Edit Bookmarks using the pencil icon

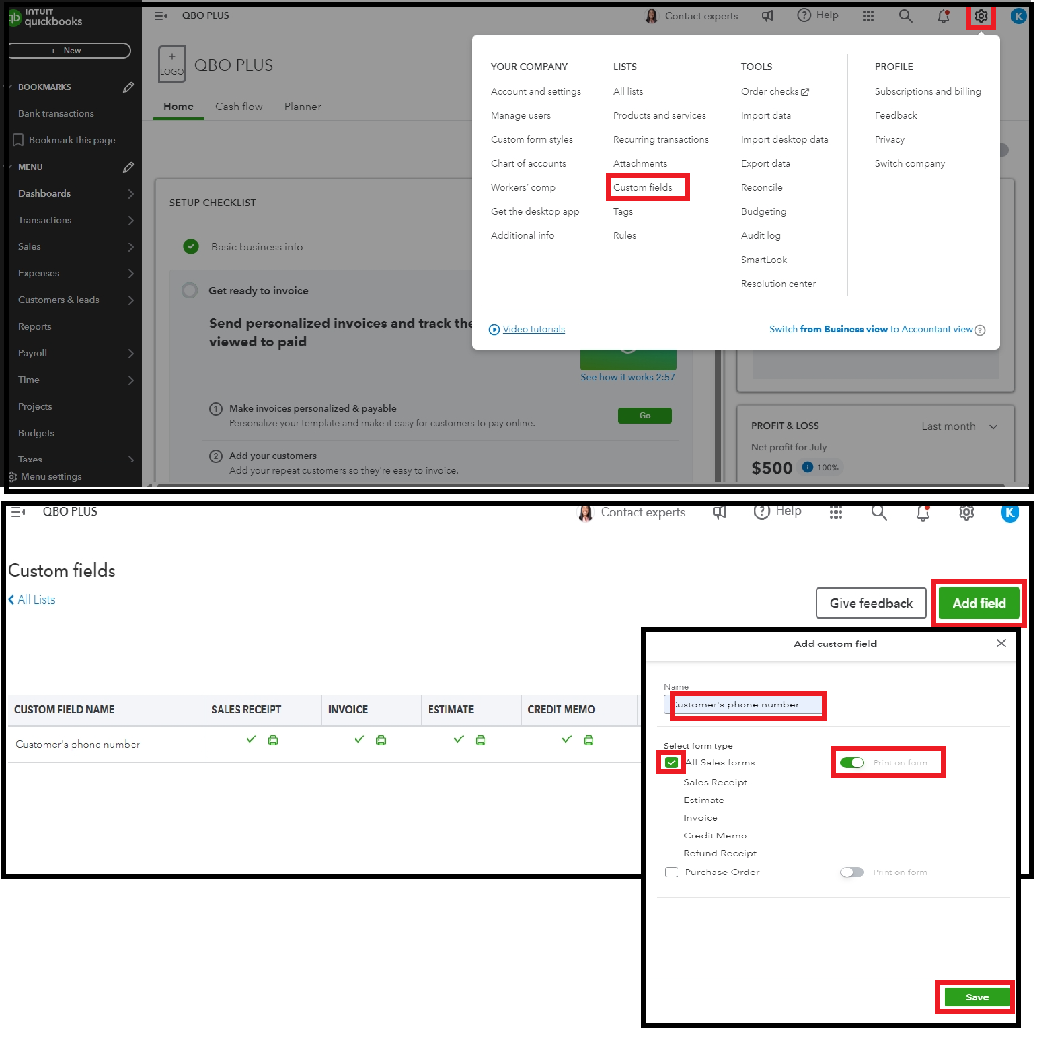coord(128,87)
